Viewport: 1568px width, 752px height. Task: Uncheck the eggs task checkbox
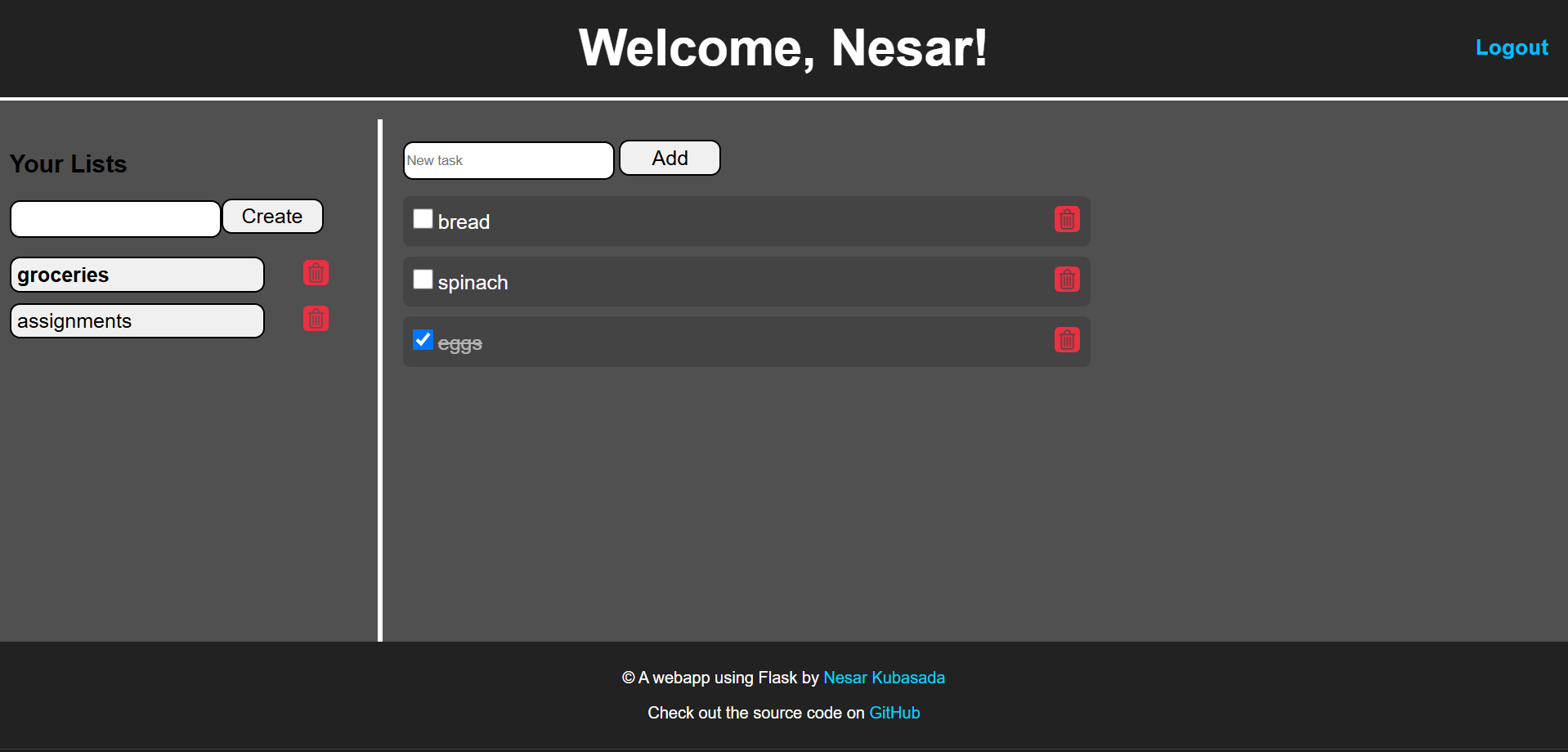pos(423,339)
